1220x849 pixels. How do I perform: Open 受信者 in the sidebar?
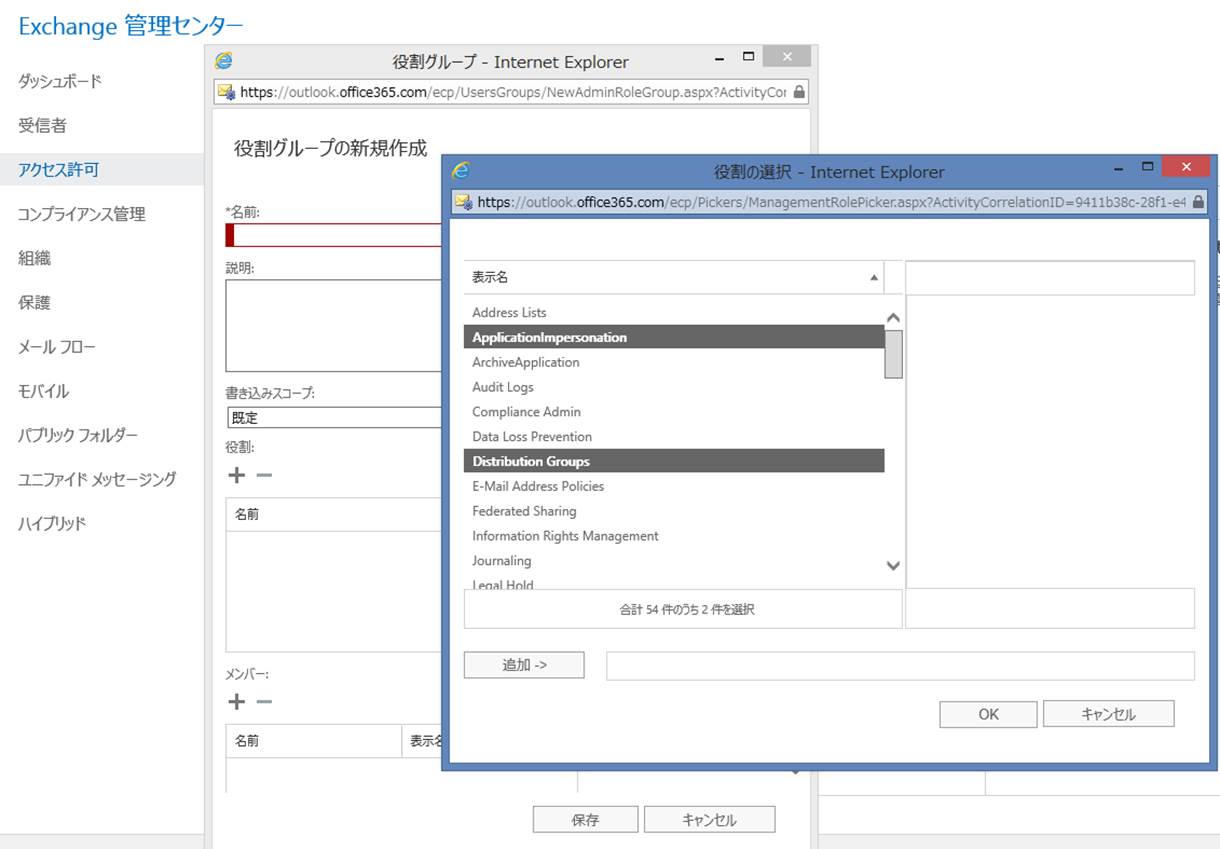42,126
